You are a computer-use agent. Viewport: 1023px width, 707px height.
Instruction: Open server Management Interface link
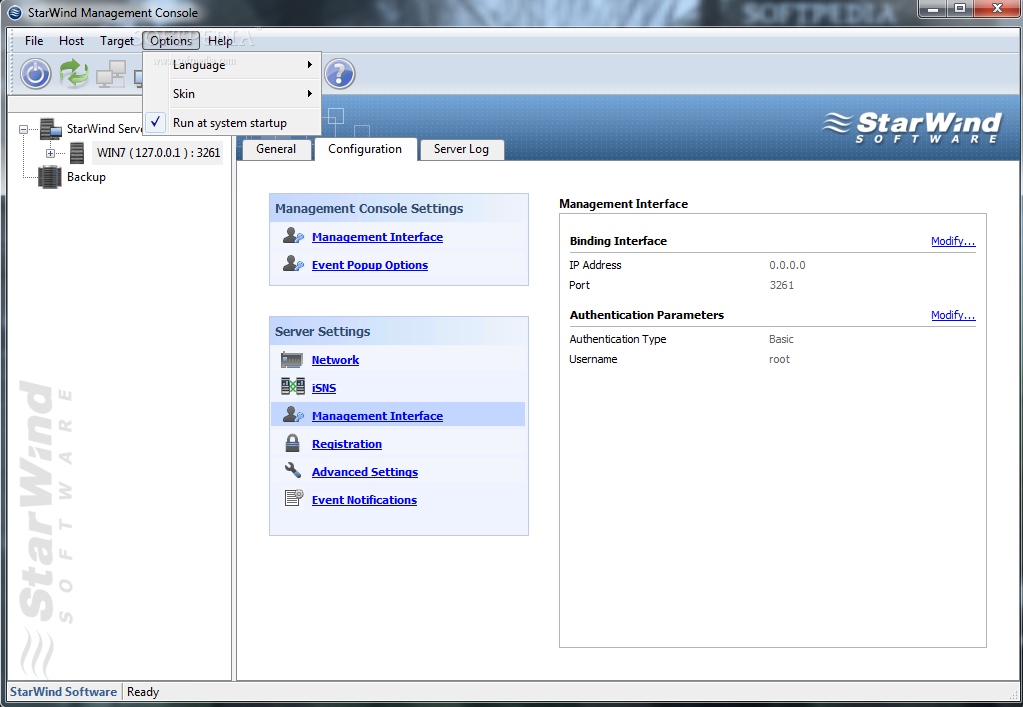click(377, 415)
